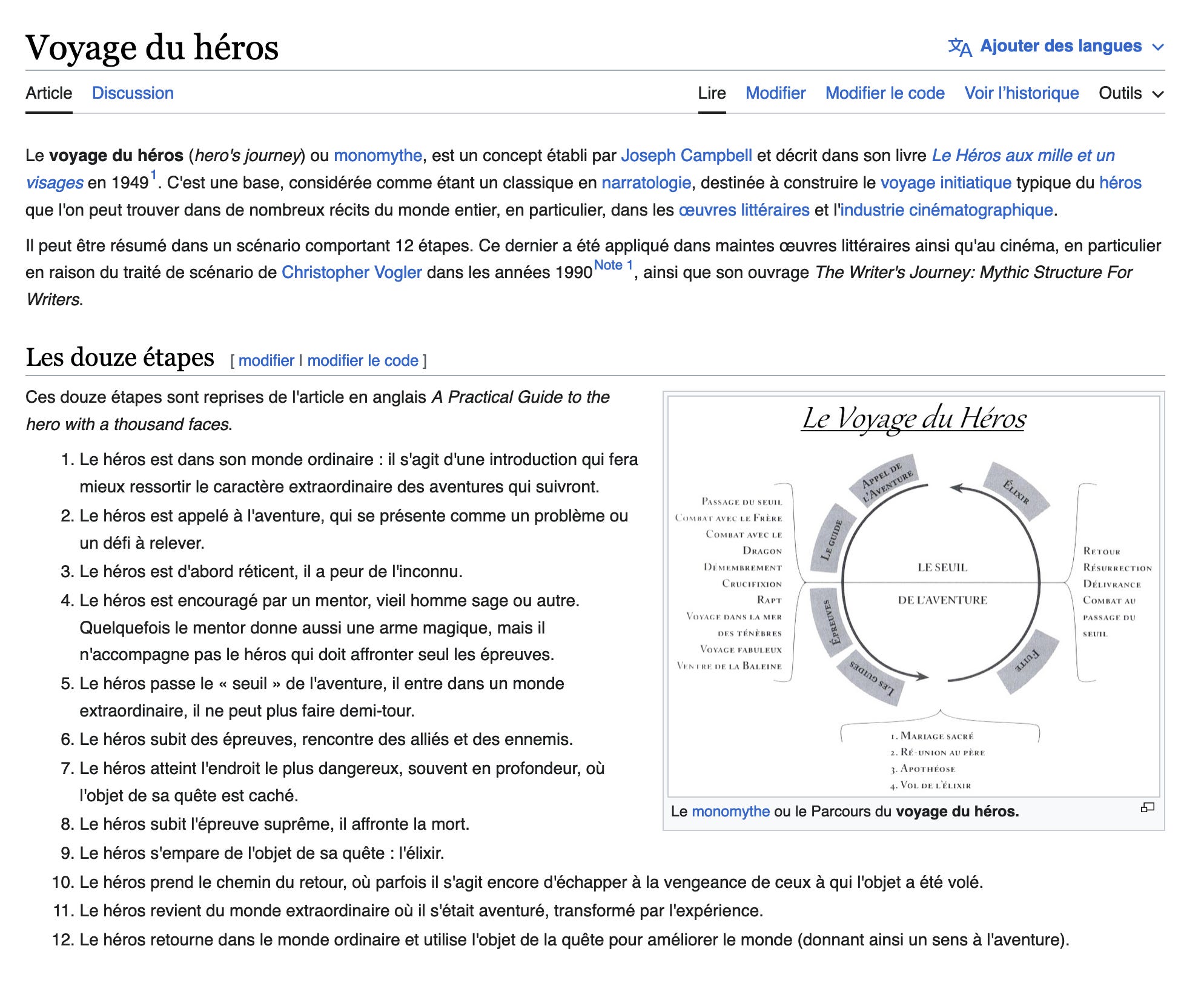The image size is (1204, 986).
Task: Click the Note 1 superscript reference
Action: (613, 265)
